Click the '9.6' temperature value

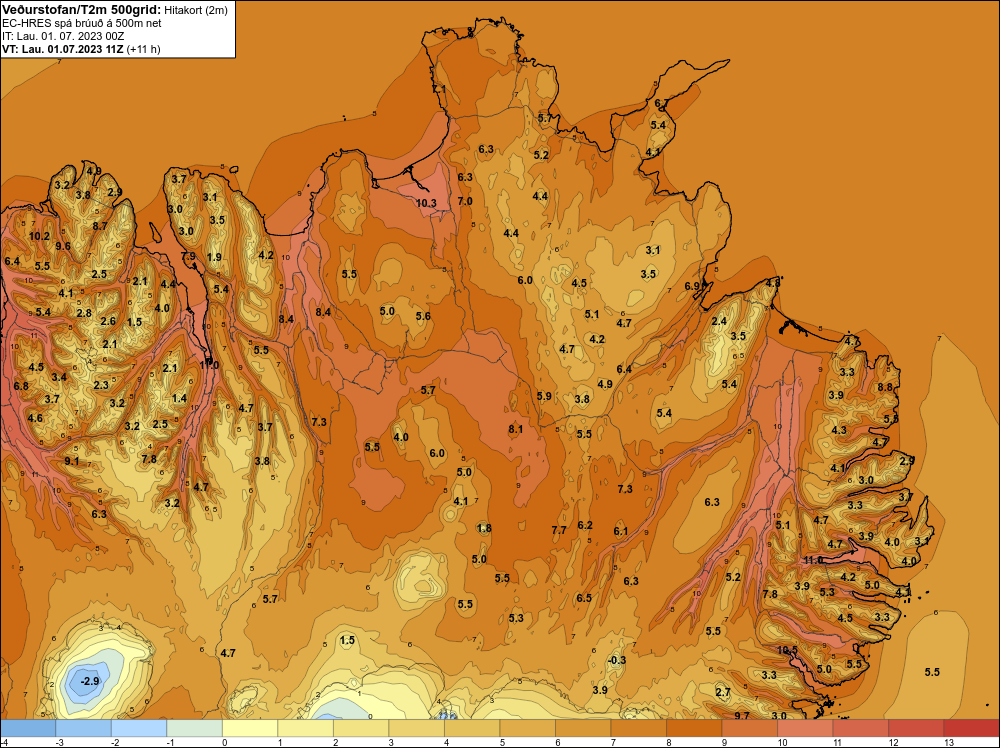(x=63, y=246)
